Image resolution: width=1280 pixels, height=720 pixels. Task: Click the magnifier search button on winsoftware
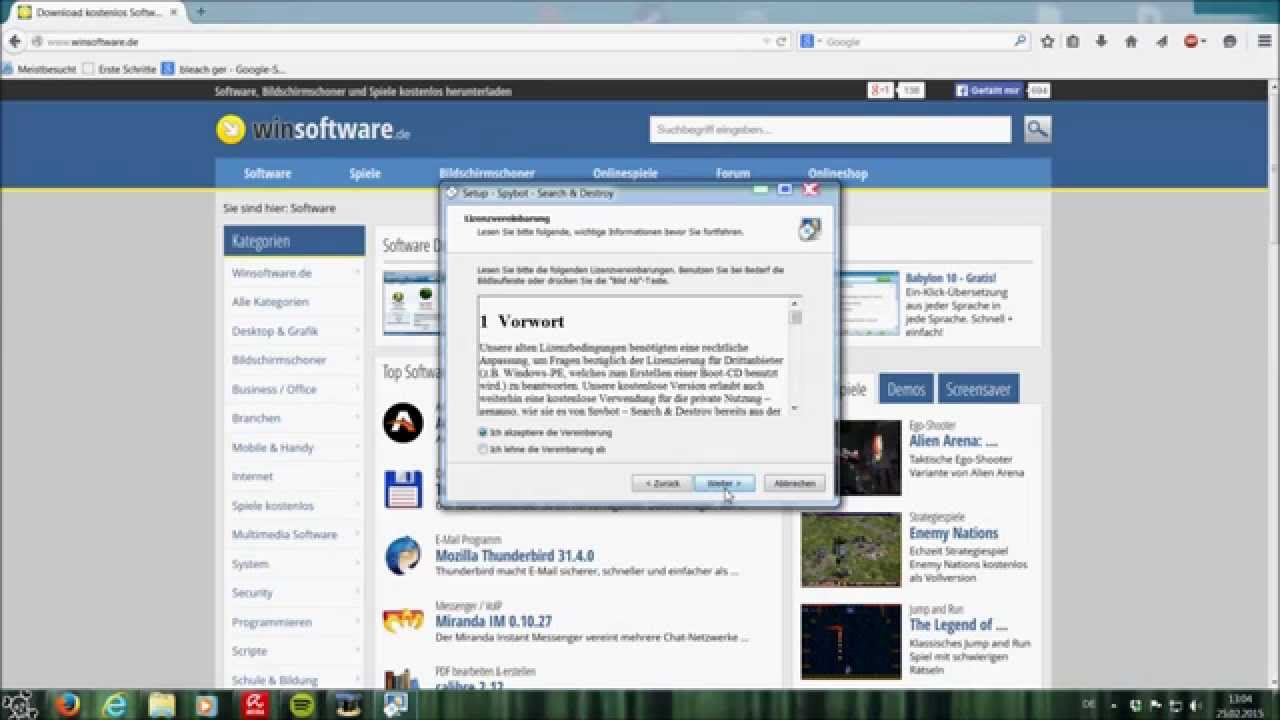click(x=1037, y=129)
